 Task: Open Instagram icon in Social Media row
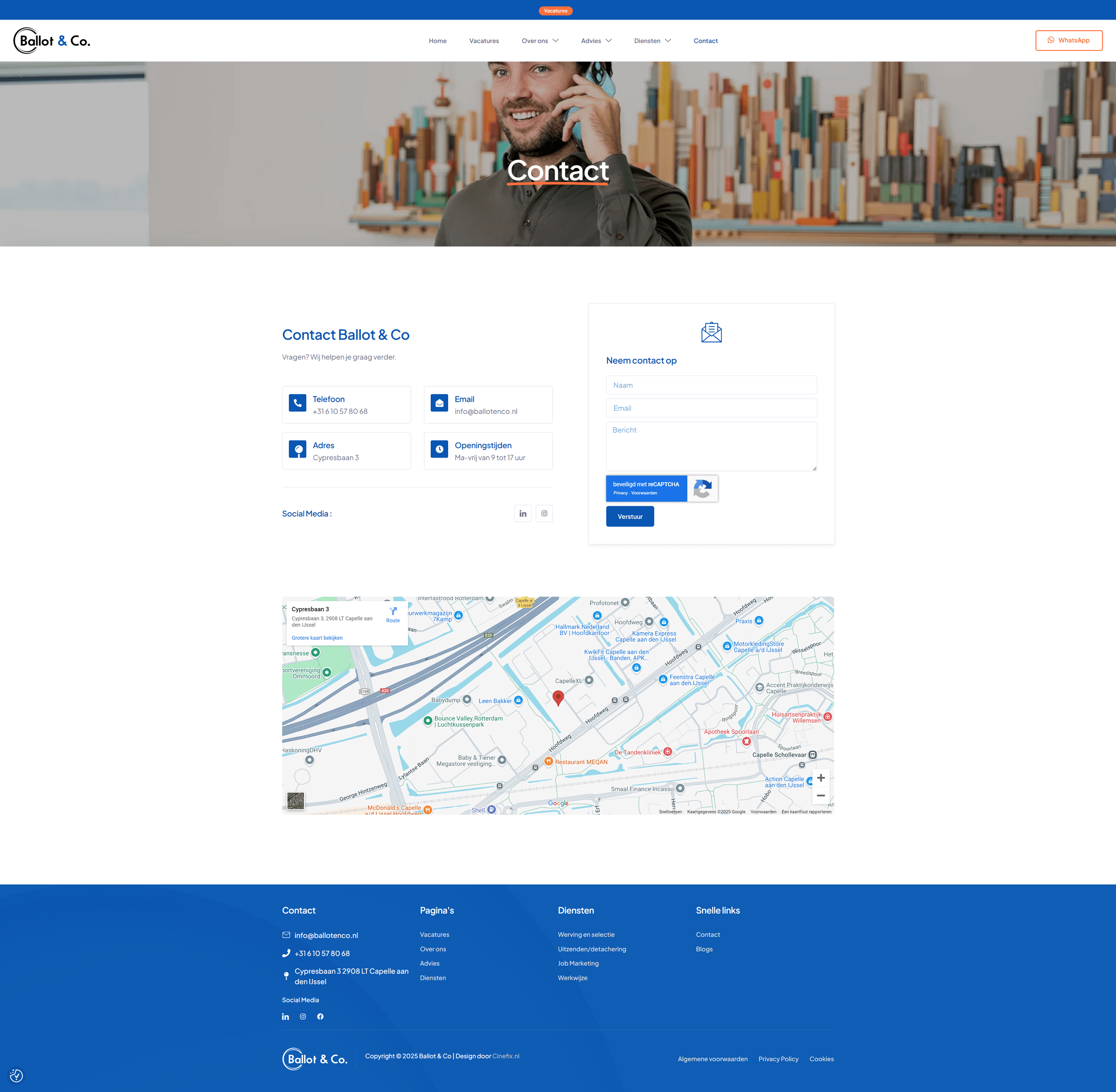(544, 514)
